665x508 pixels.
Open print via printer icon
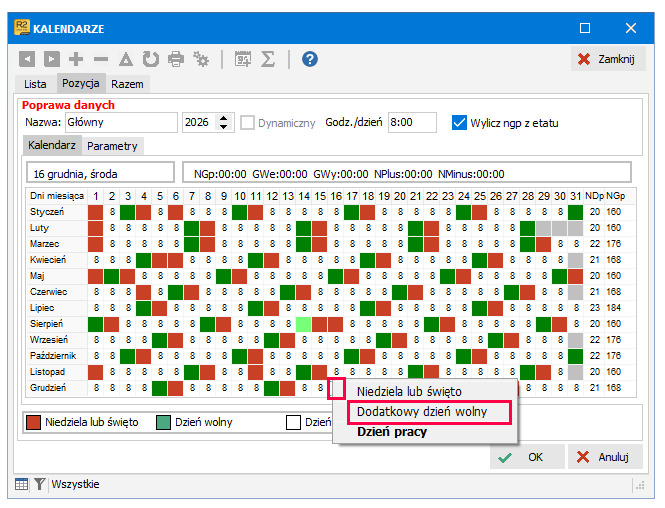[x=176, y=59]
